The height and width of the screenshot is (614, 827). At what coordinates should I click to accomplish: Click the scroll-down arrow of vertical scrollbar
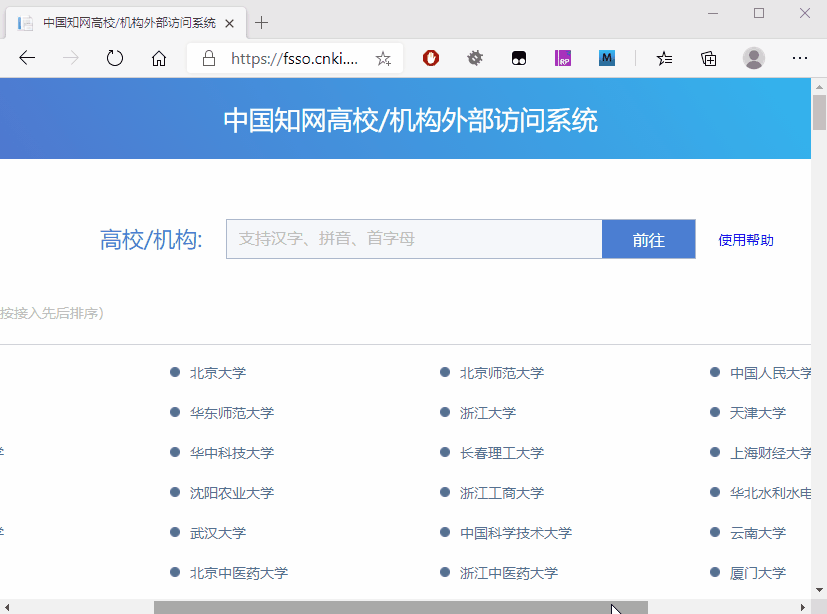point(819,590)
